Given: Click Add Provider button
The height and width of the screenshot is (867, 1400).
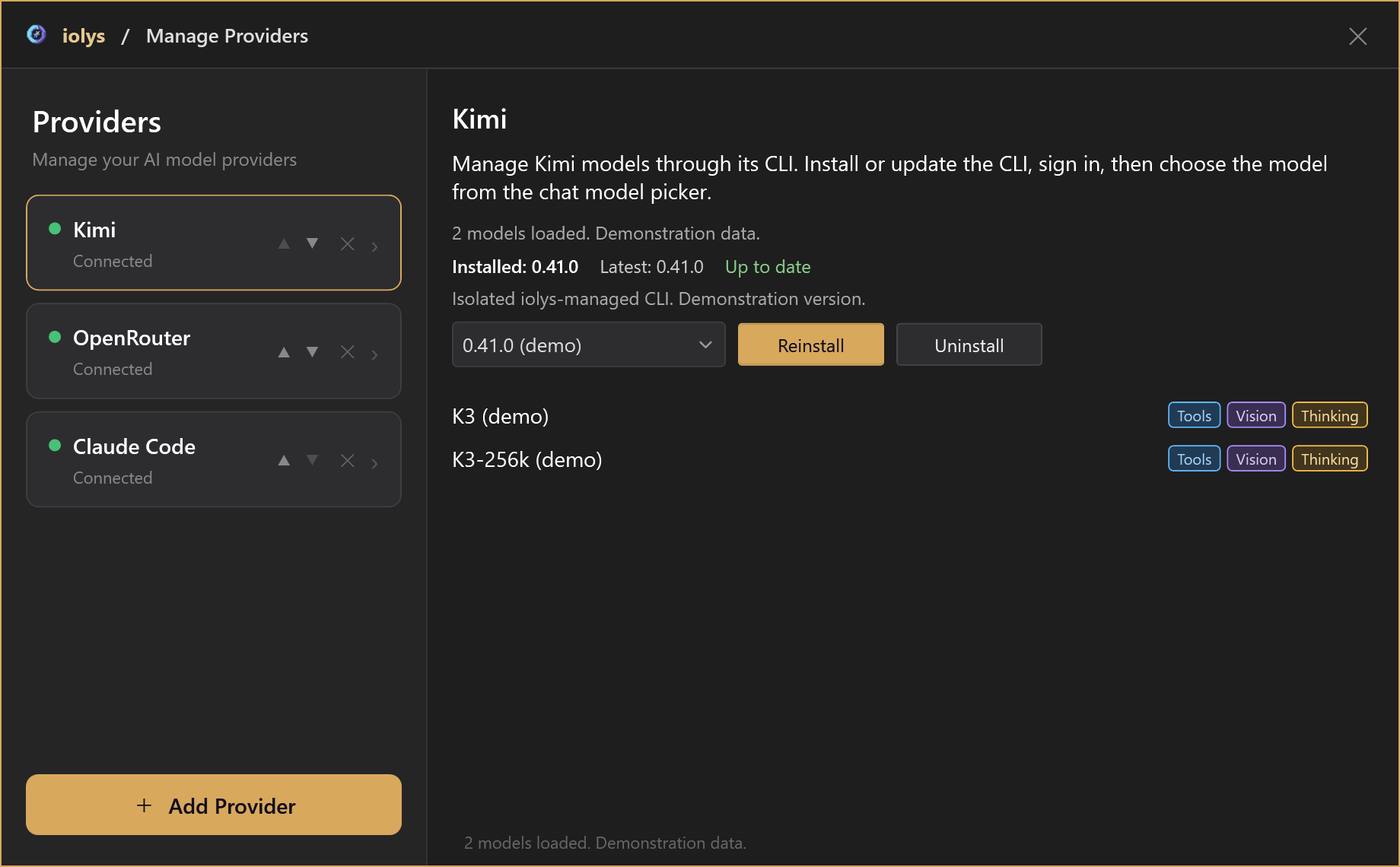Looking at the screenshot, I should pyautogui.click(x=214, y=805).
